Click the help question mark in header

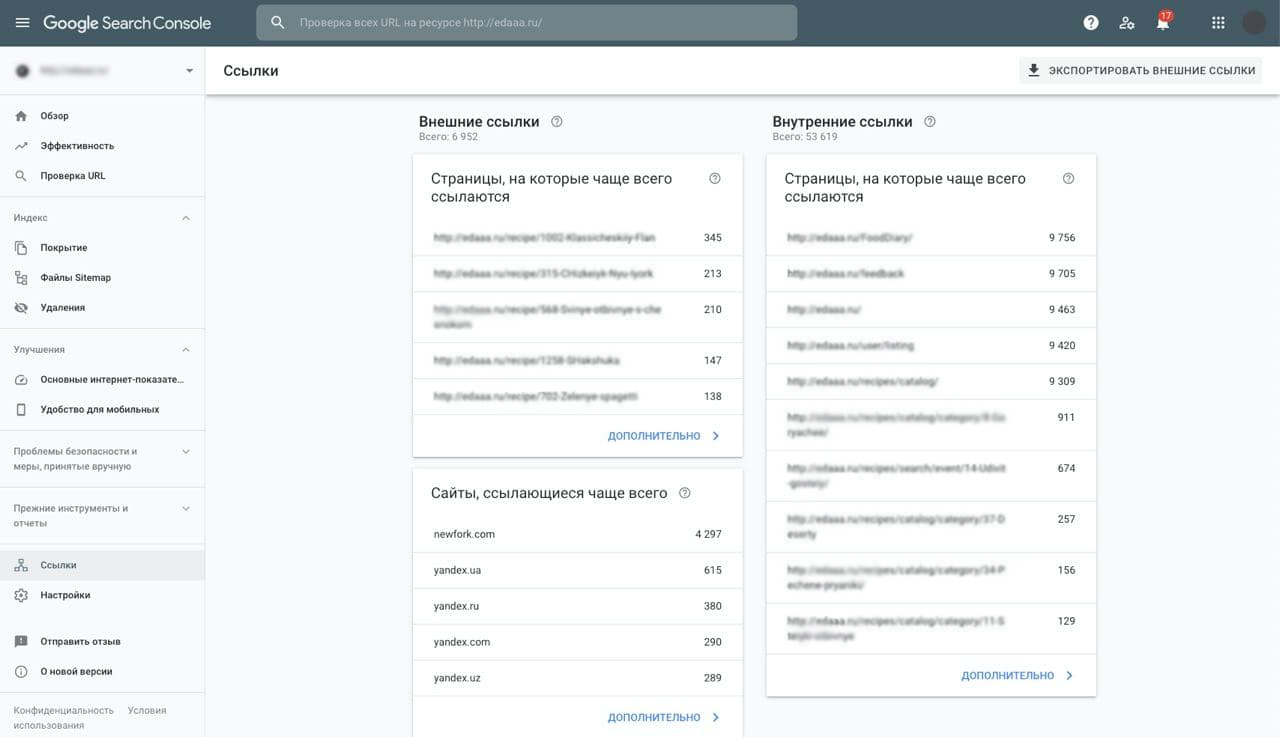click(x=1091, y=23)
